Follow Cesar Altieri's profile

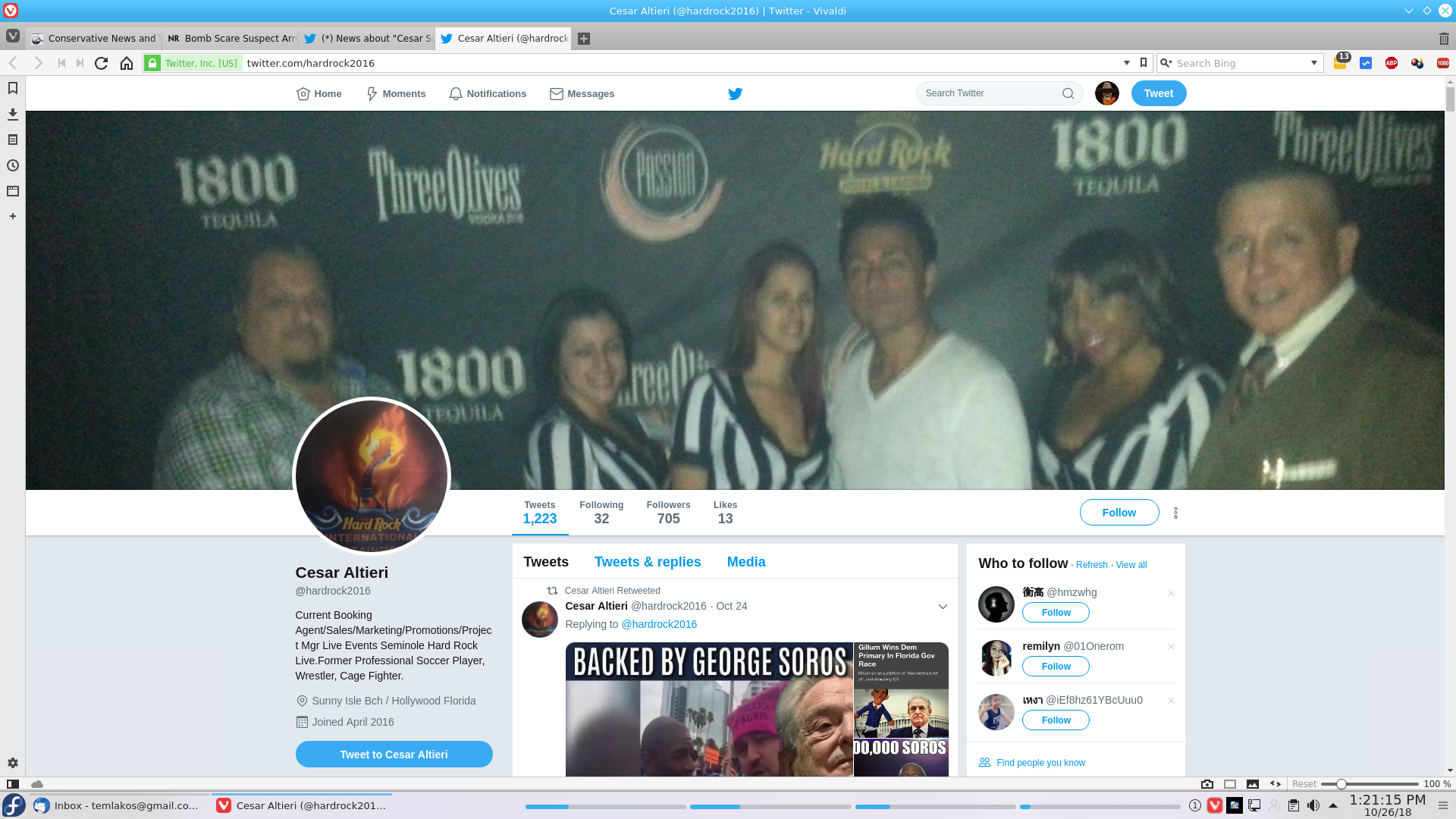click(x=1119, y=513)
